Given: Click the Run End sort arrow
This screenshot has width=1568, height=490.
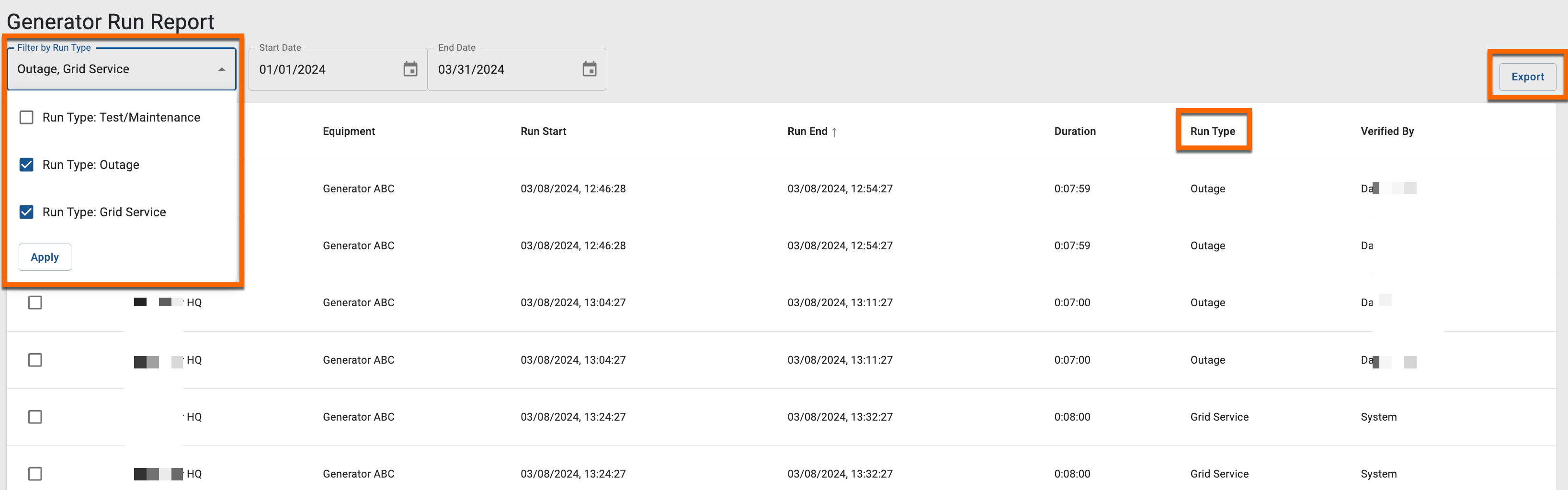Looking at the screenshot, I should pyautogui.click(x=834, y=132).
